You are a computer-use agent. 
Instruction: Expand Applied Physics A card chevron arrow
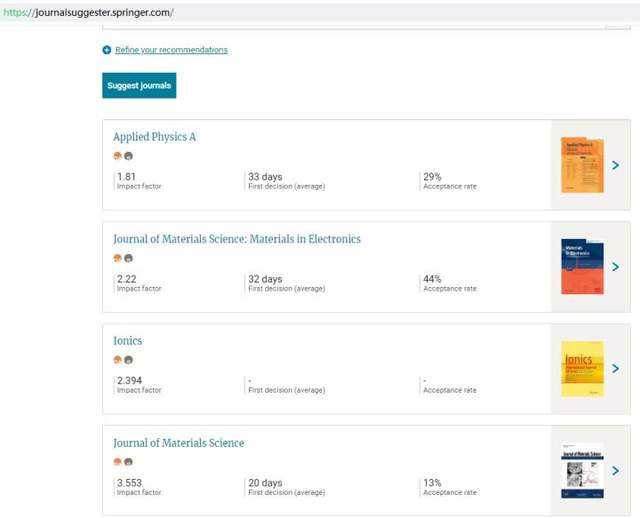point(616,165)
